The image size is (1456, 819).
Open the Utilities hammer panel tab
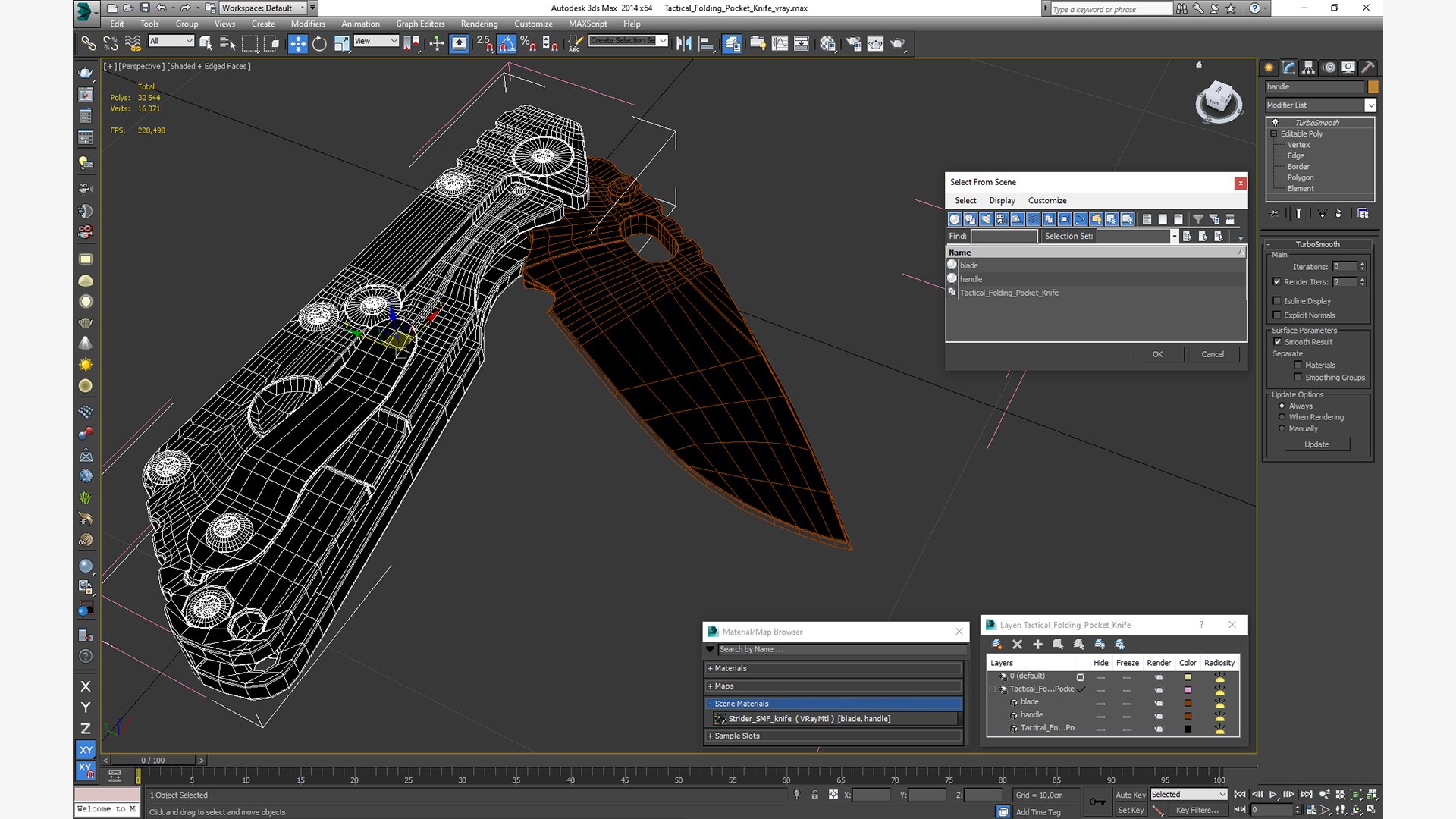point(1368,67)
